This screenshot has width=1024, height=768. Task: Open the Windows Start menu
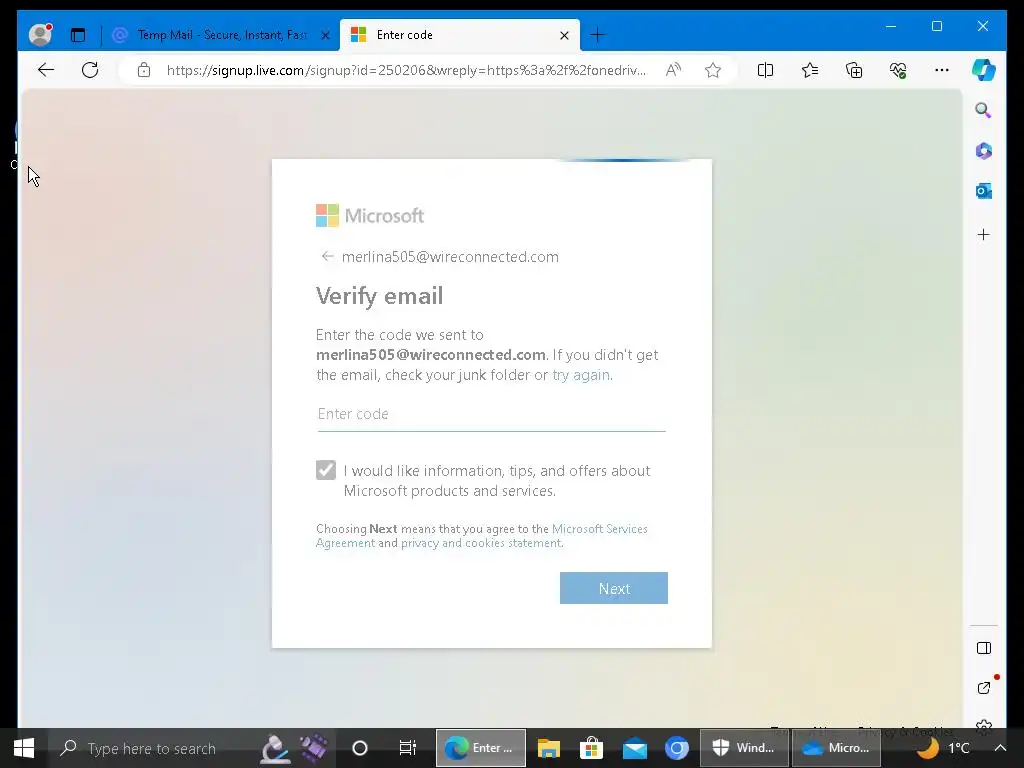(x=24, y=748)
